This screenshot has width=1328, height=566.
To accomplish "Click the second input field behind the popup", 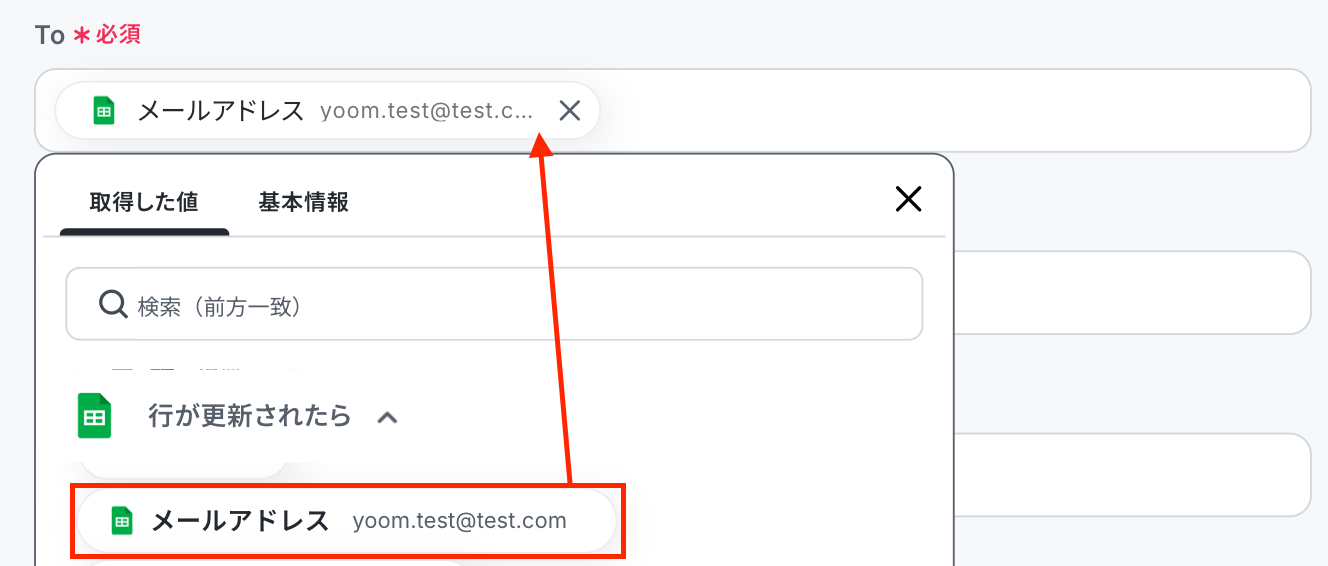I will pyautogui.click(x=1130, y=292).
